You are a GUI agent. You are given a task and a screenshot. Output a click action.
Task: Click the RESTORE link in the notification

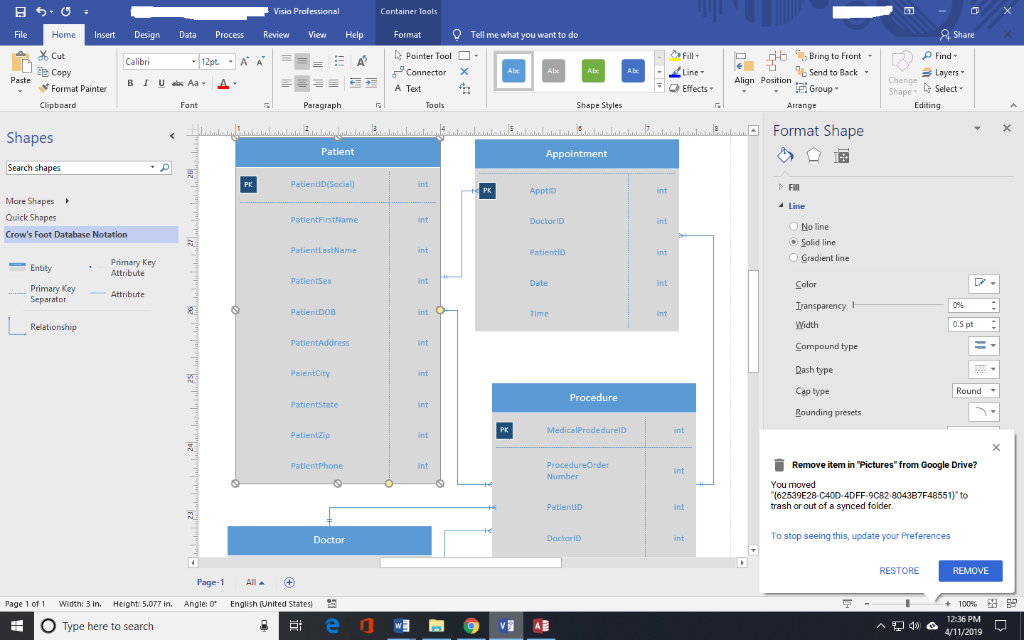pyautogui.click(x=899, y=570)
